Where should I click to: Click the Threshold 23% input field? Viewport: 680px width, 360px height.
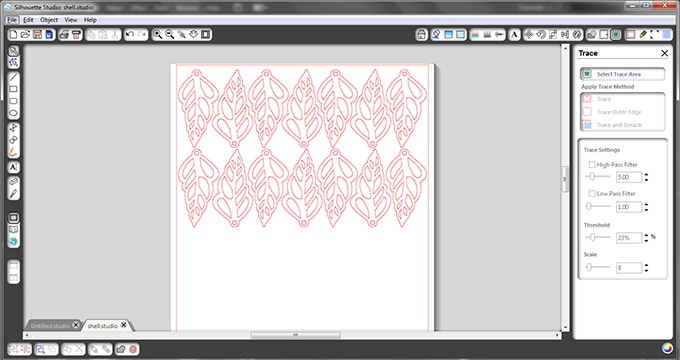tap(629, 238)
